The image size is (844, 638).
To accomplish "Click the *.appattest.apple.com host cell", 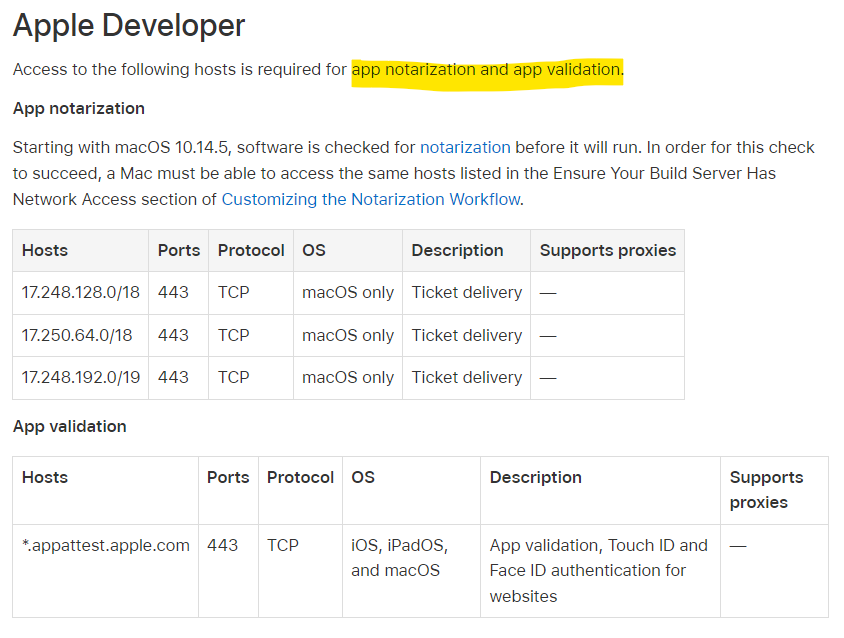I will point(106,545).
